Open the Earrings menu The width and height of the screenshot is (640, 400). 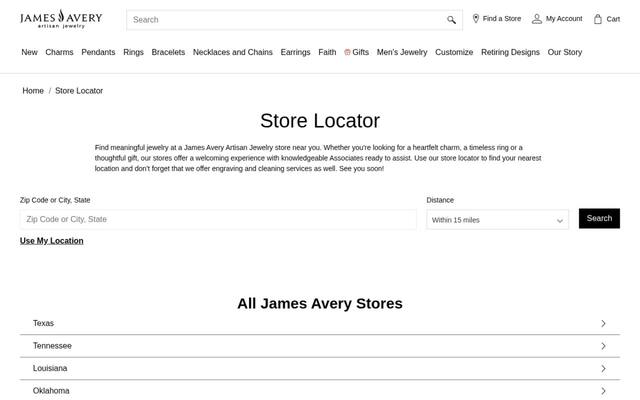click(x=296, y=52)
